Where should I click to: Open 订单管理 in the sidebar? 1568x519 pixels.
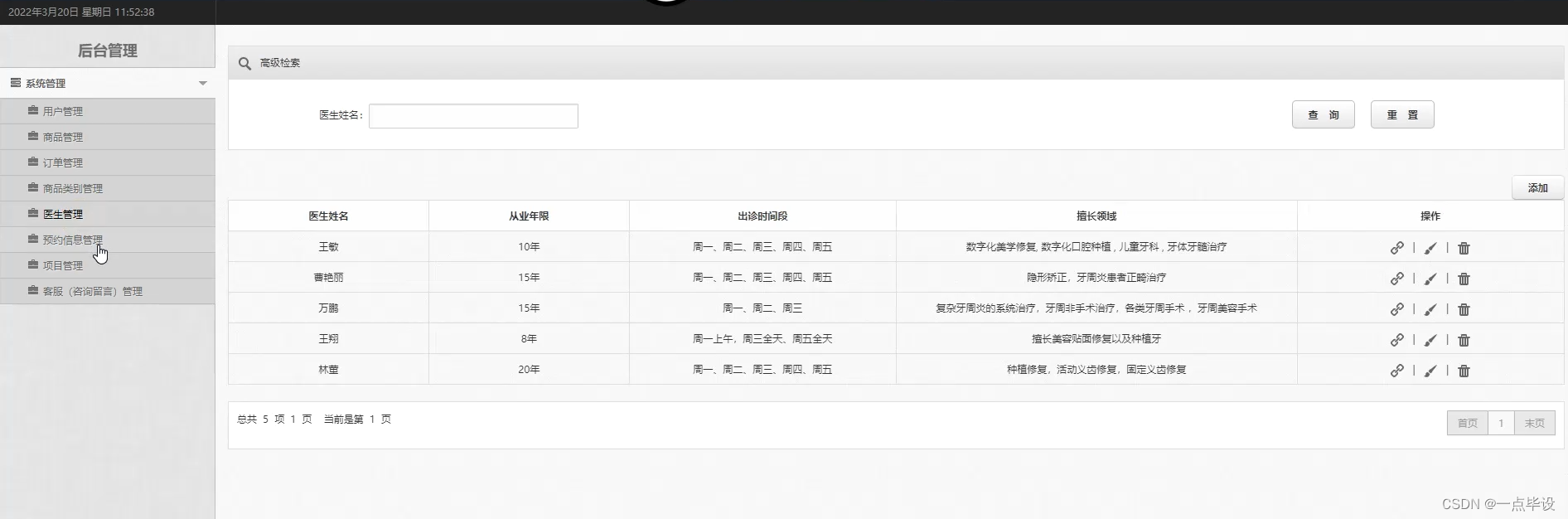(108, 162)
